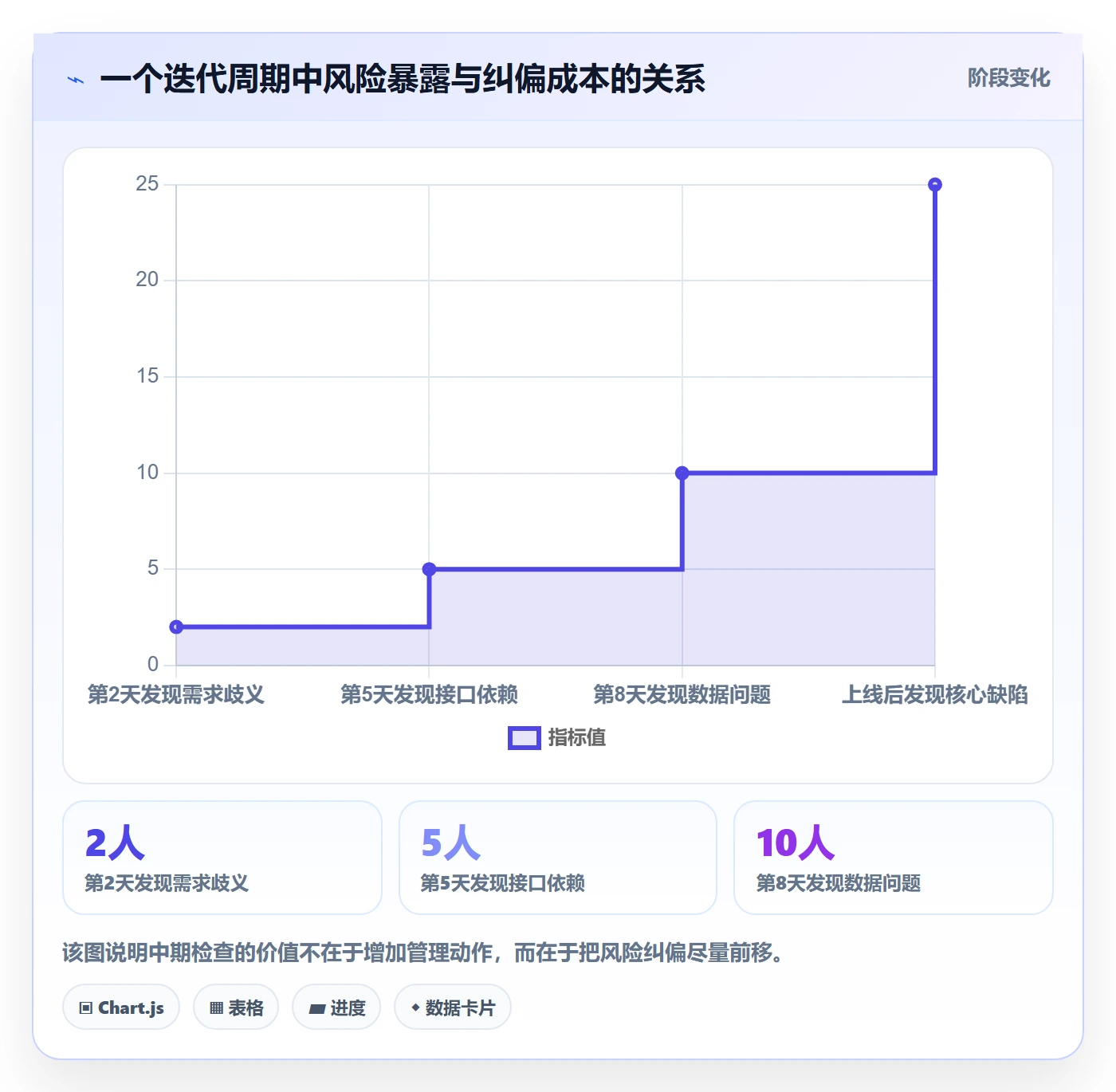Click the x-axis label 上线后发现核心缺陷

click(935, 695)
